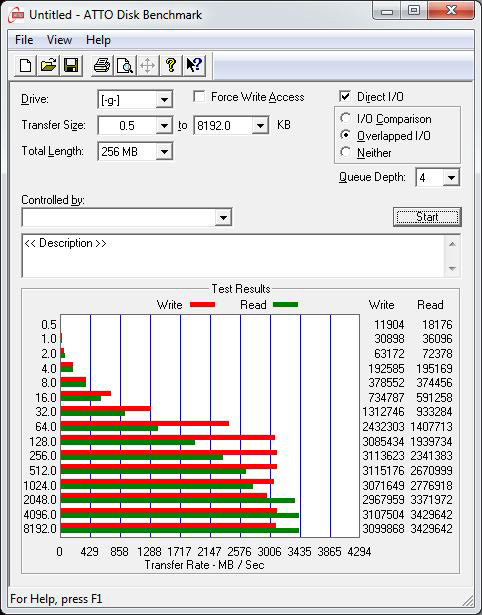Open the View menu
Image resolution: width=482 pixels, height=615 pixels.
[60, 40]
